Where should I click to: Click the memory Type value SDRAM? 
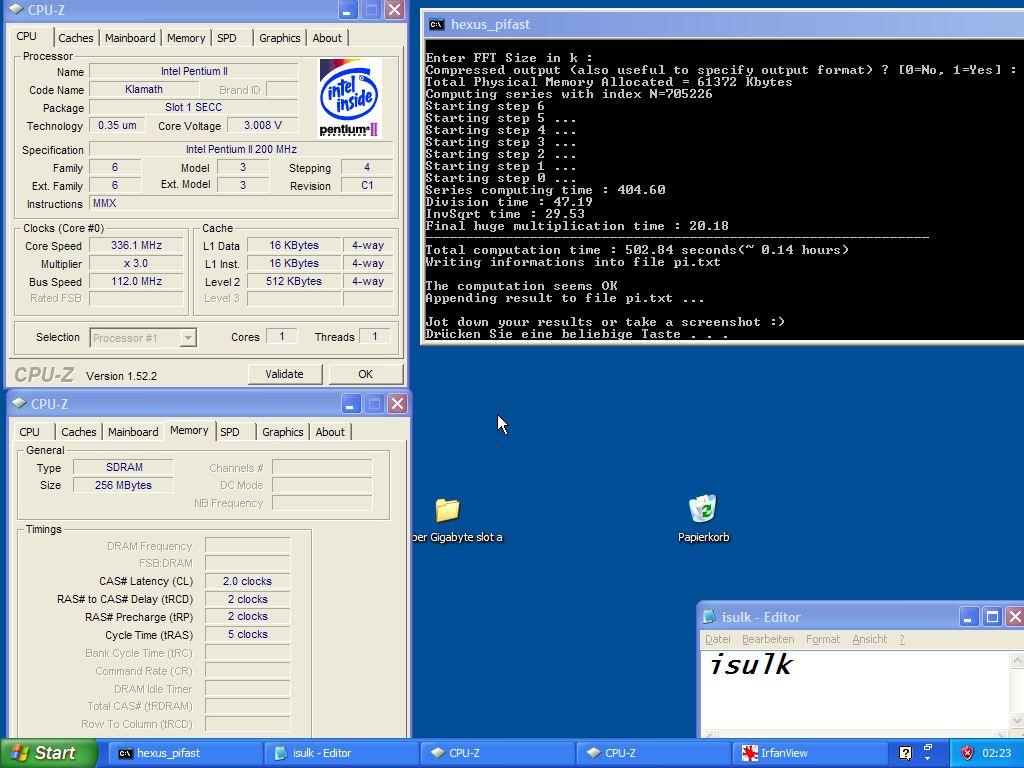[x=124, y=467]
